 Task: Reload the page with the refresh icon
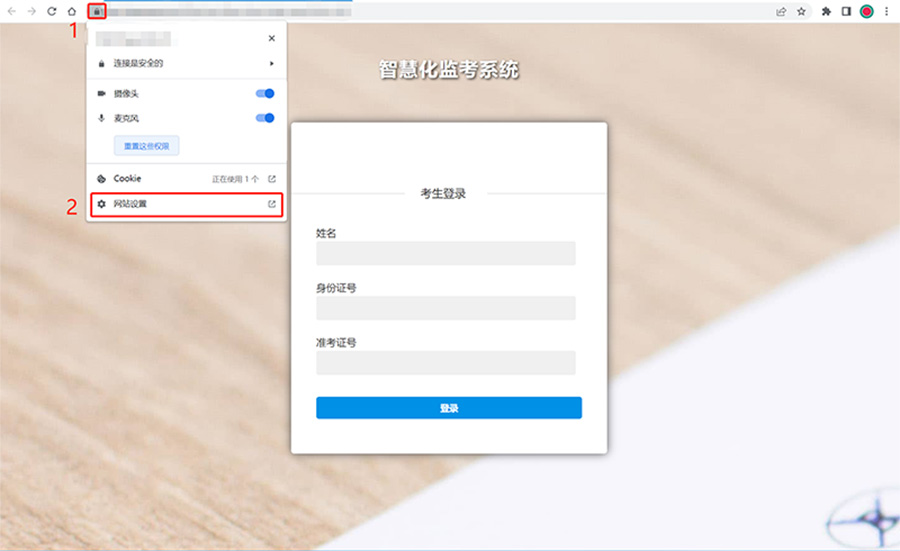click(x=51, y=11)
